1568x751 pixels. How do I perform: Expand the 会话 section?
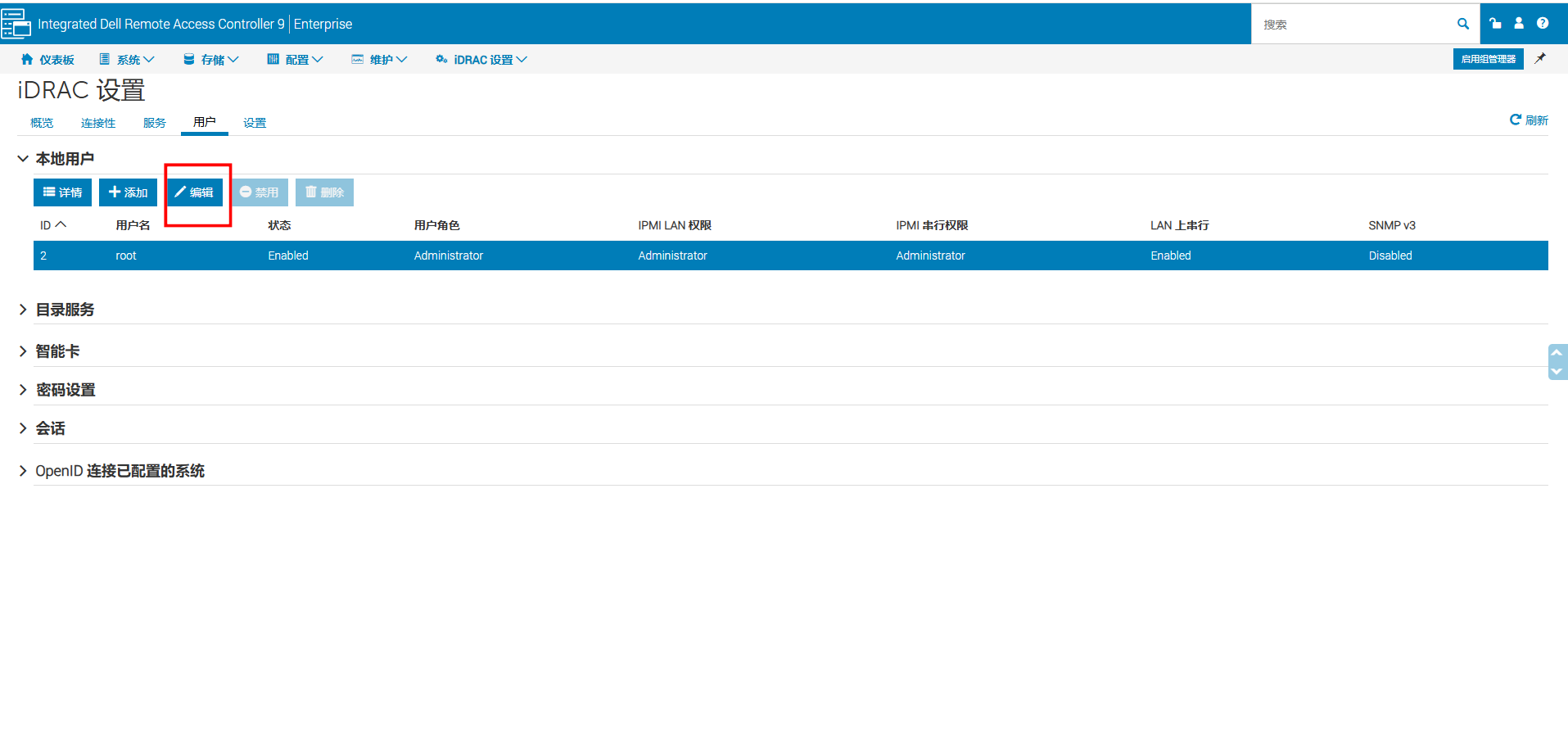click(42, 428)
